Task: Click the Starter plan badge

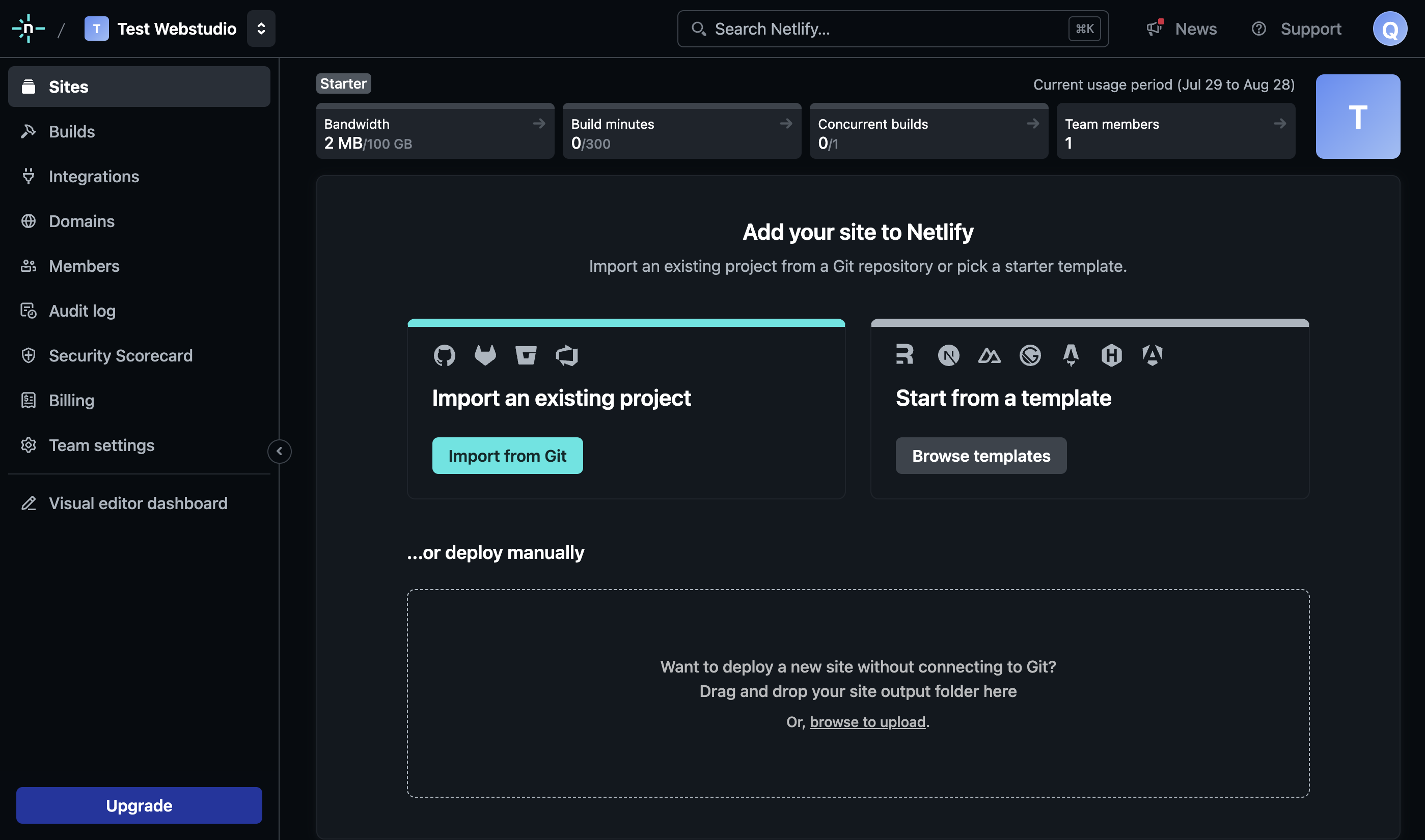Action: (343, 83)
